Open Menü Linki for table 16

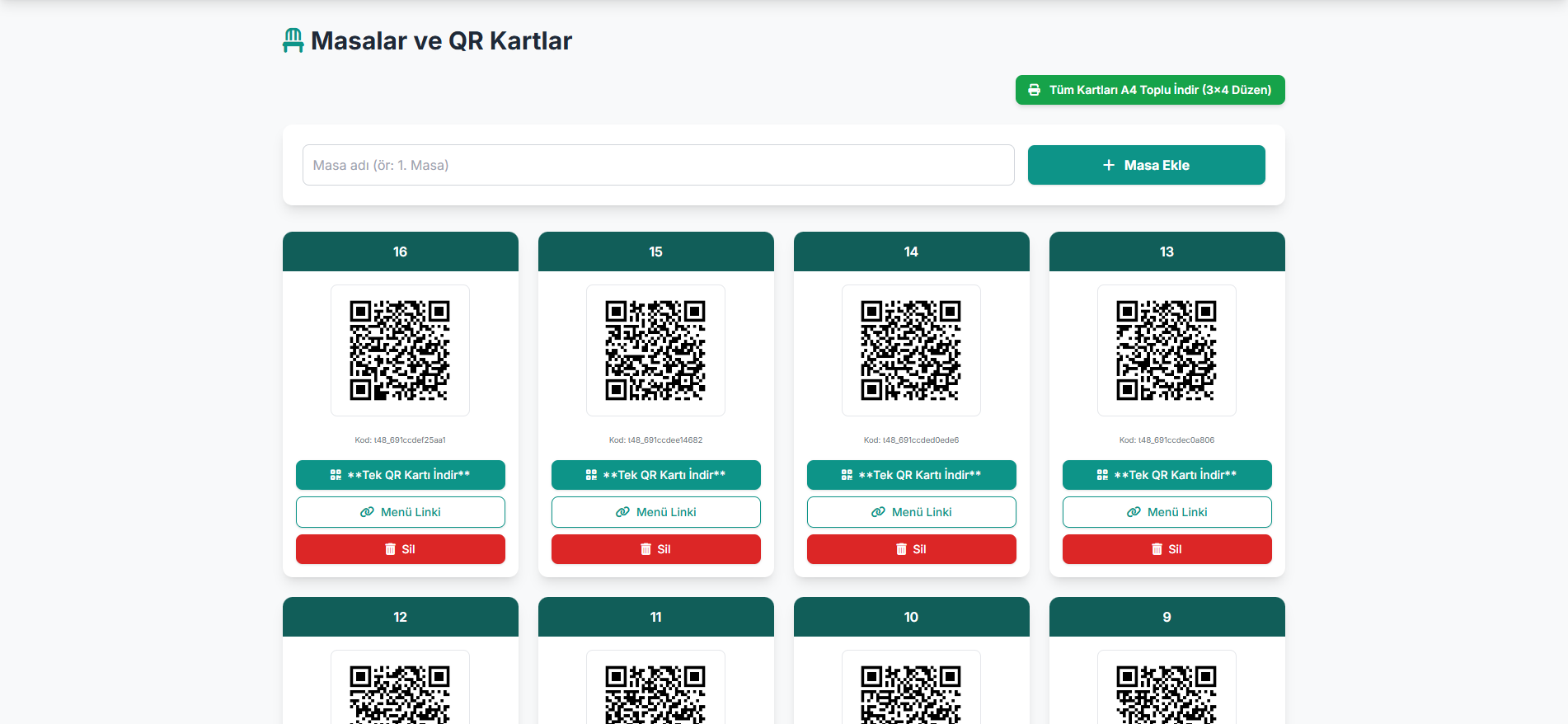400,512
